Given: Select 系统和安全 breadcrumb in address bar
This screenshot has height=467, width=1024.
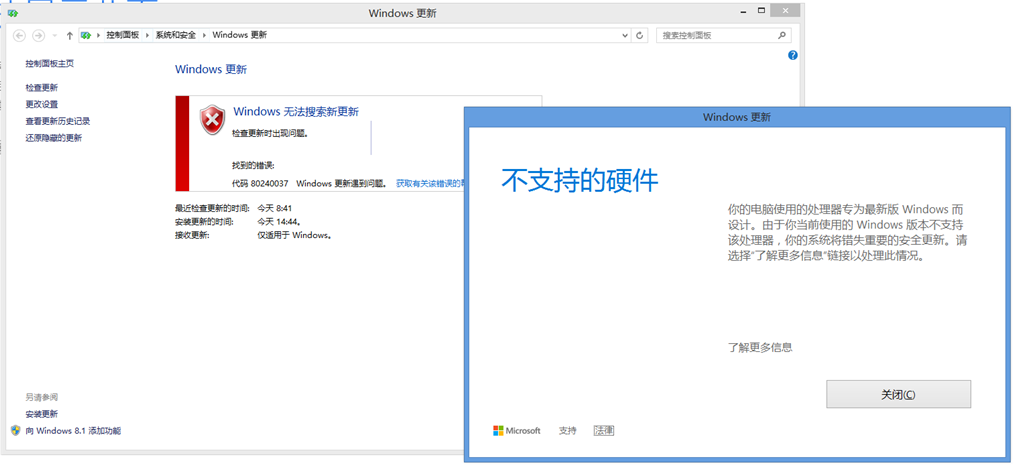Looking at the screenshot, I should (175, 35).
